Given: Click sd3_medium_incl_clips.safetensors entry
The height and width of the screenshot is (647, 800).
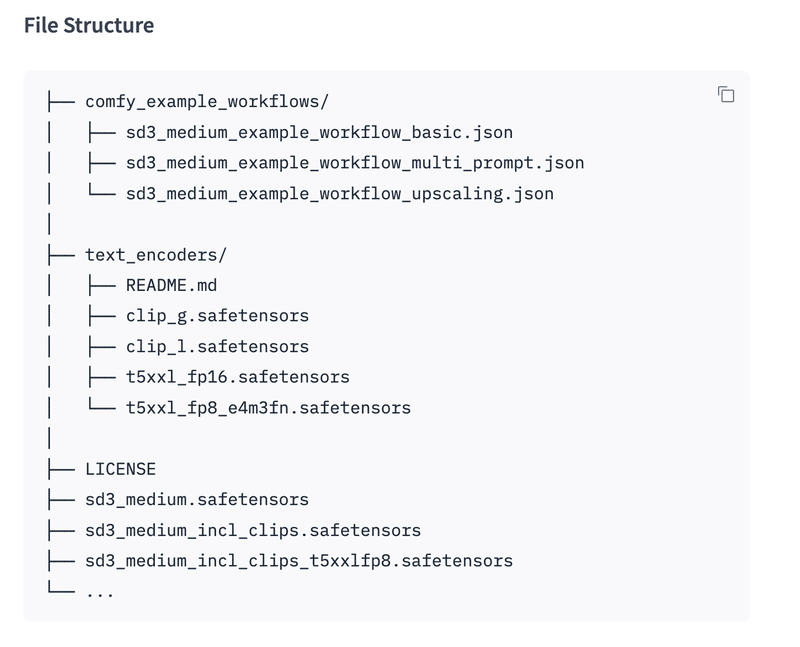Looking at the screenshot, I should coord(253,530).
